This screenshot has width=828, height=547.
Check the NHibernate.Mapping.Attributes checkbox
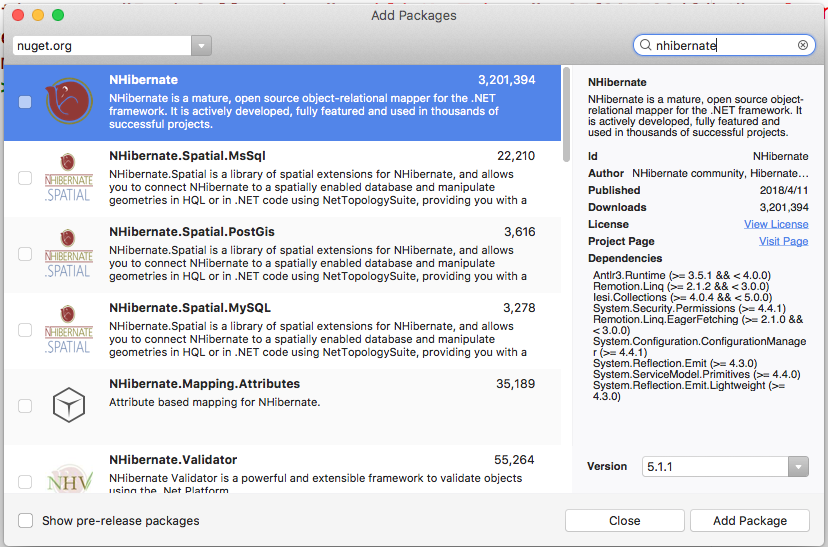[25, 406]
